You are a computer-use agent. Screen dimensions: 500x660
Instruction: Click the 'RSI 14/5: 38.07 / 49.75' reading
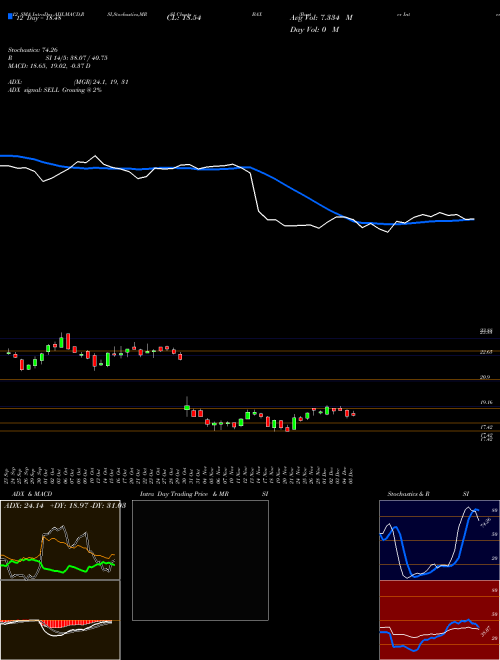(58, 58)
